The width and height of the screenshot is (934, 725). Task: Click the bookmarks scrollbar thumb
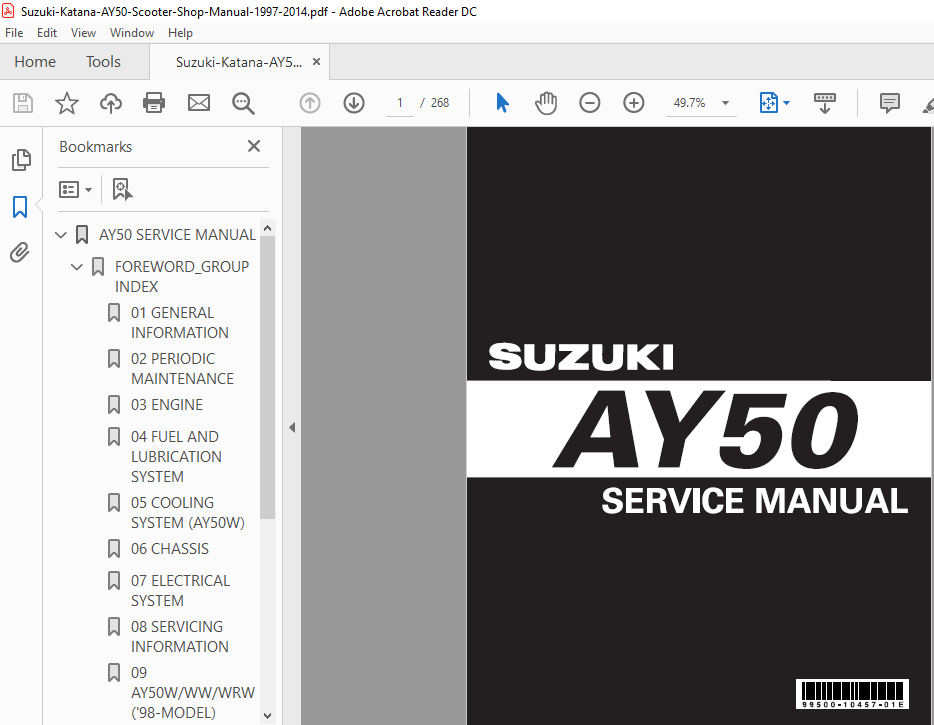click(x=267, y=376)
